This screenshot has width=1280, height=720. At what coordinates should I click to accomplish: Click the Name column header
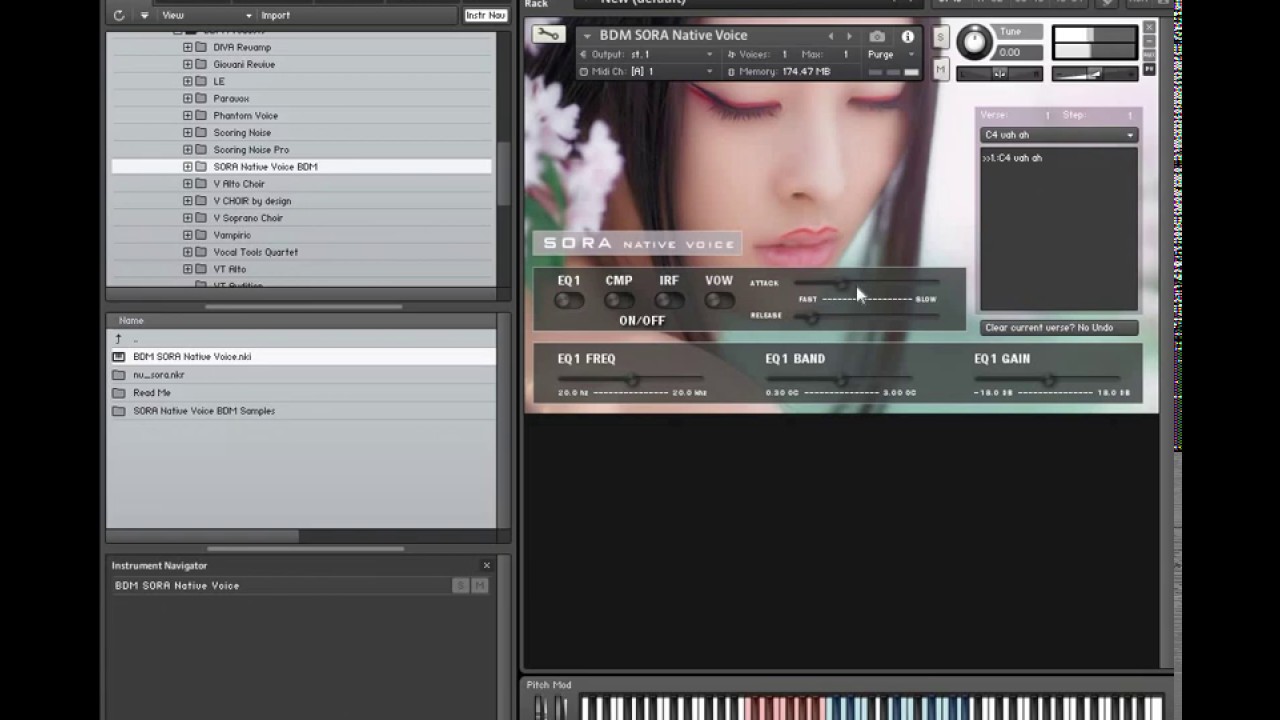click(131, 320)
